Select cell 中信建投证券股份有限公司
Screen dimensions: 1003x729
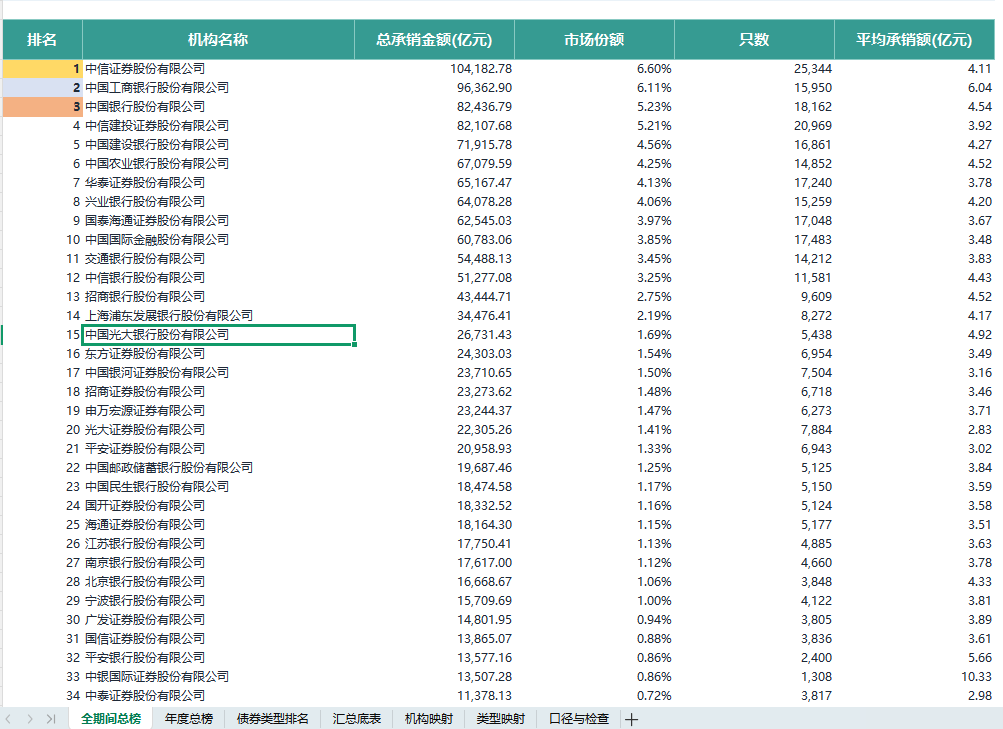[x=218, y=125]
